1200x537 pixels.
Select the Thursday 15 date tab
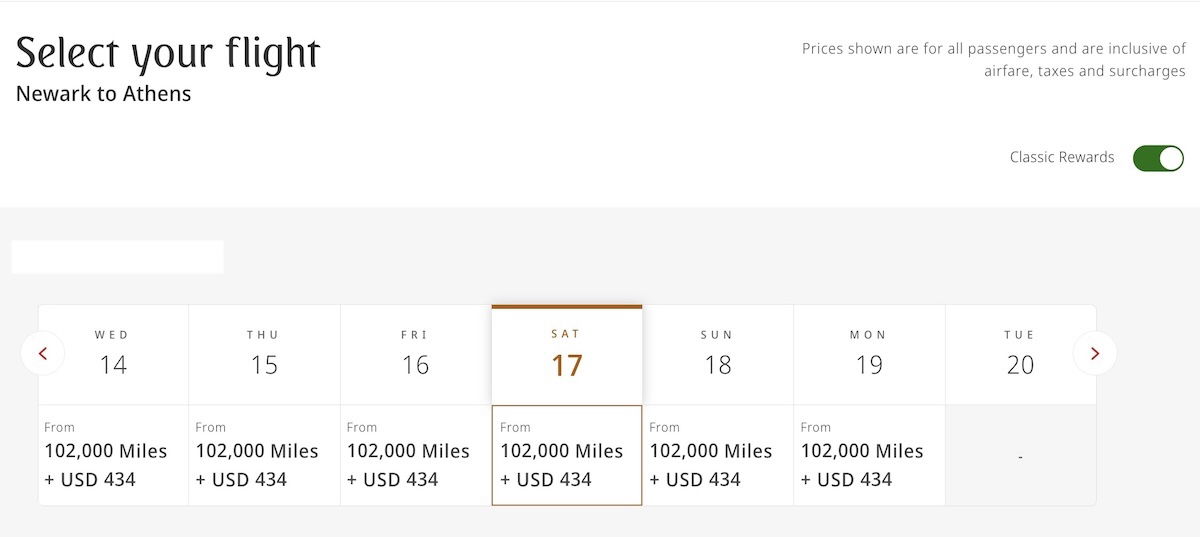tap(264, 354)
